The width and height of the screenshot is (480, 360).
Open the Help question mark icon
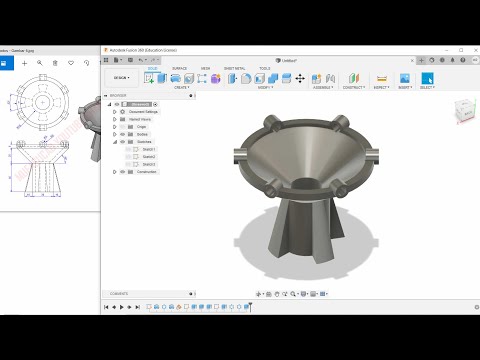(x=463, y=60)
